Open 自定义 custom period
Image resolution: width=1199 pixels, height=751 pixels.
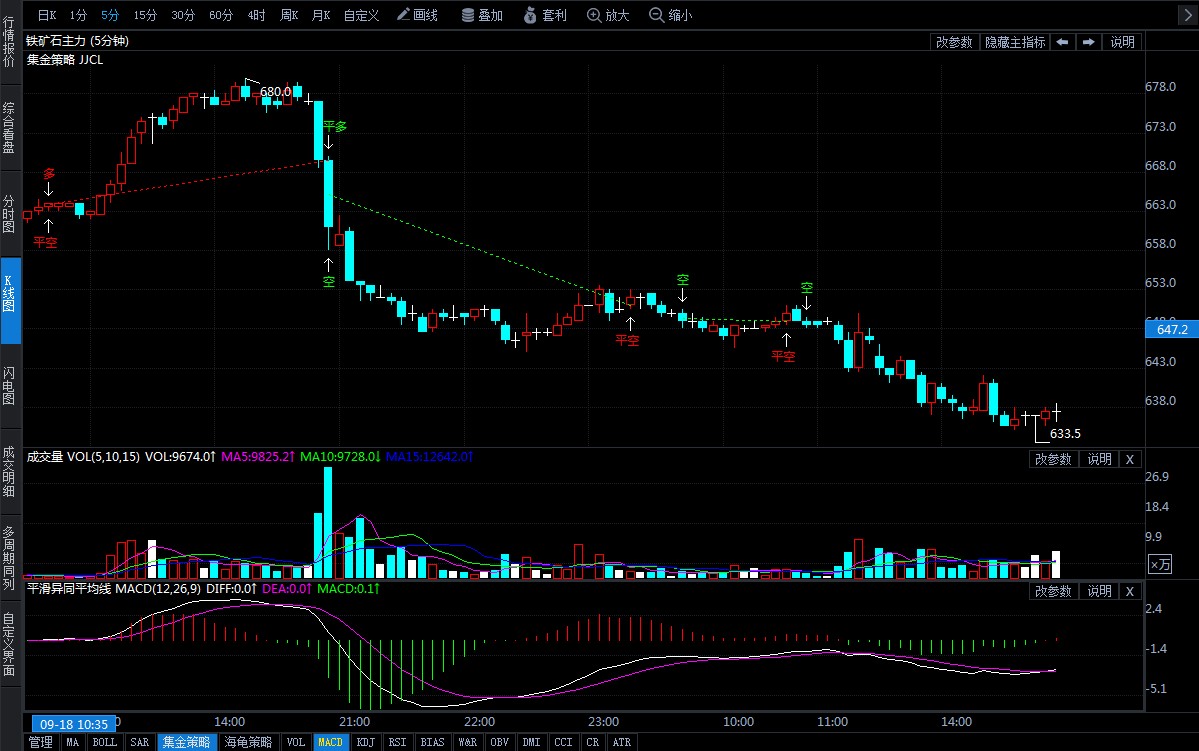click(361, 15)
